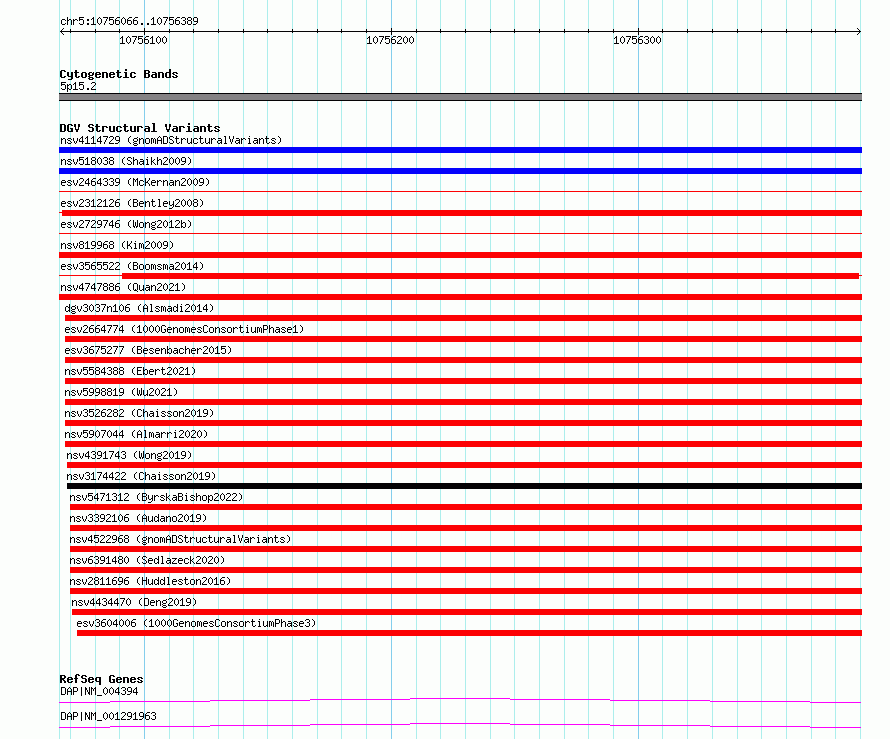
Task: Click the gray 5p15.2 cytogenetic band bar
Action: 460,97
